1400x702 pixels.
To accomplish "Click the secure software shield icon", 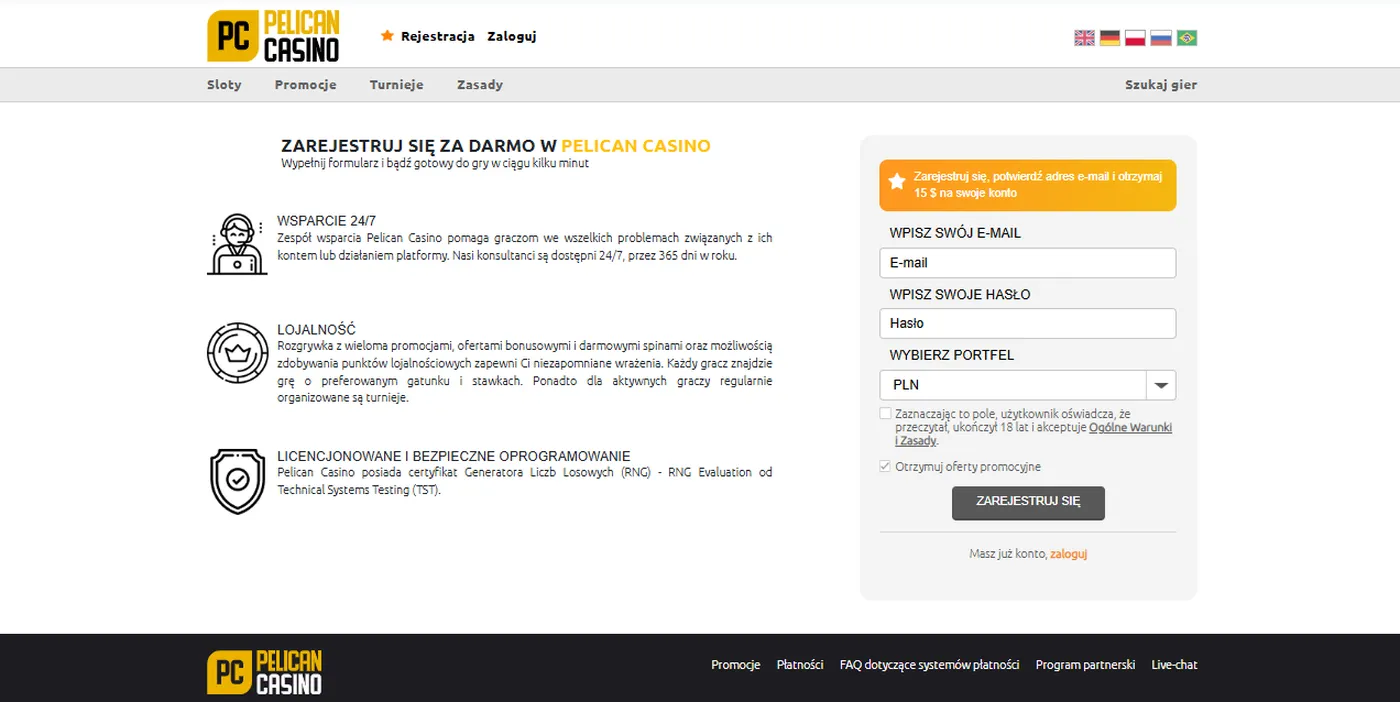I will click(x=238, y=480).
